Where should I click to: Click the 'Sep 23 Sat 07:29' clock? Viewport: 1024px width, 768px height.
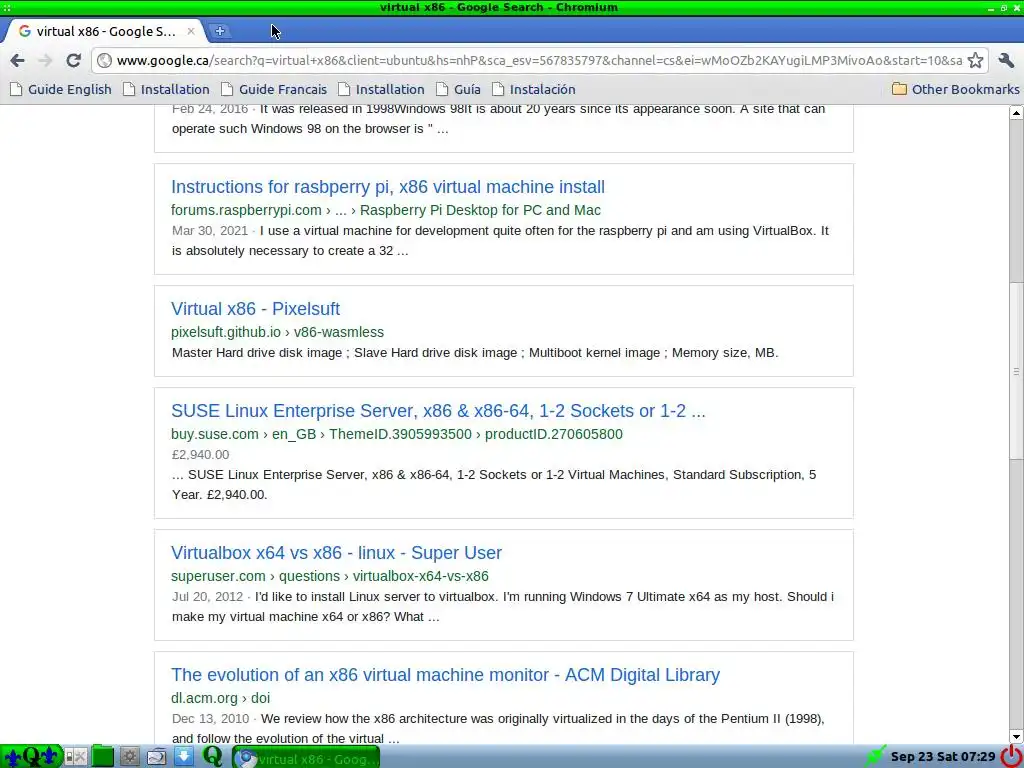coord(942,757)
